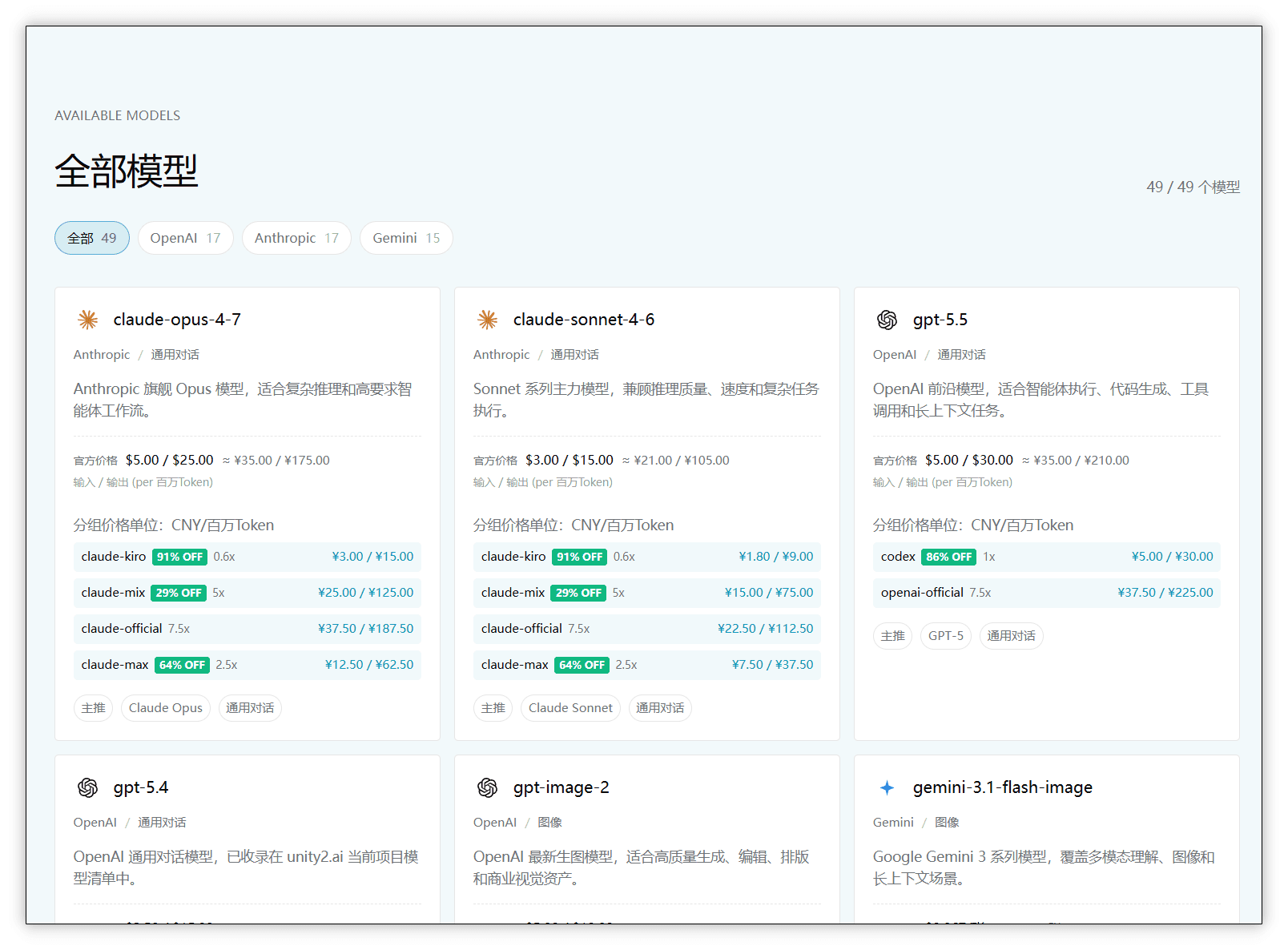Click OpenAI provider label under gpt-image-2
Image resolution: width=1288 pixels, height=950 pixels.
[495, 823]
